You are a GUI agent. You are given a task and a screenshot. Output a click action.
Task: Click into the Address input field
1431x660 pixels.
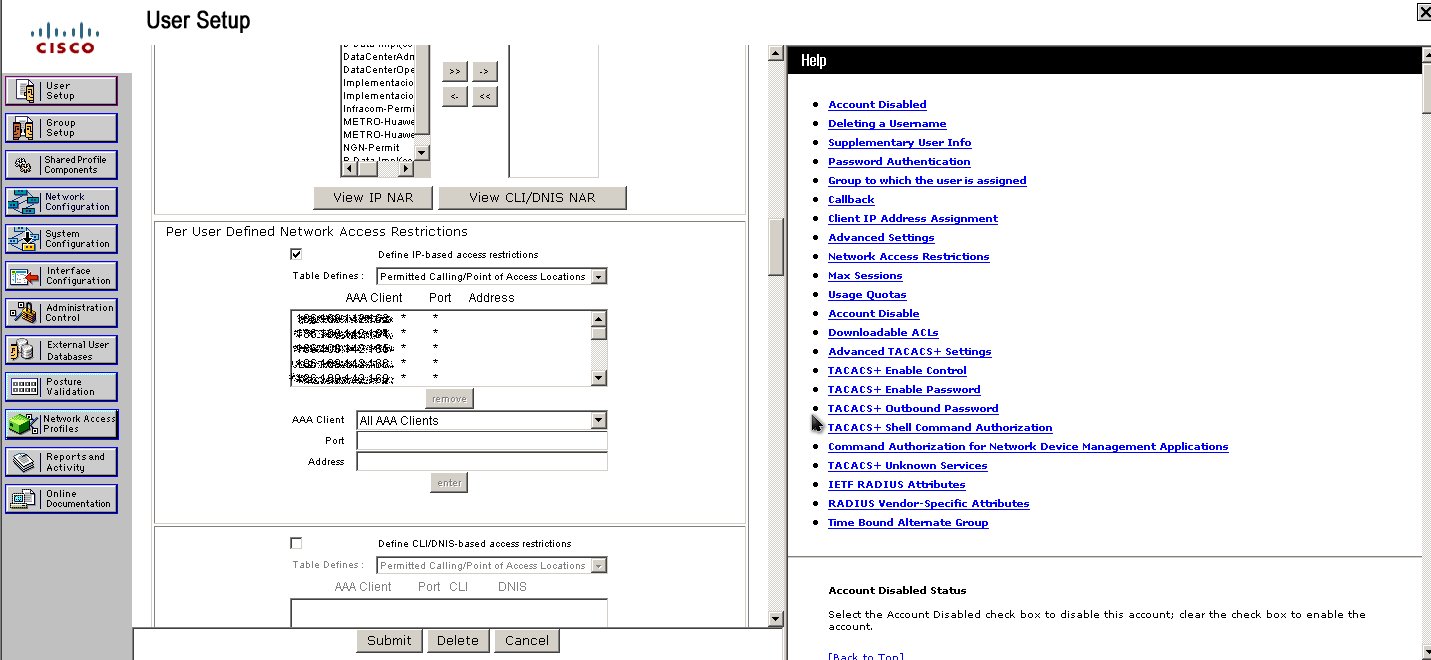tap(482, 462)
